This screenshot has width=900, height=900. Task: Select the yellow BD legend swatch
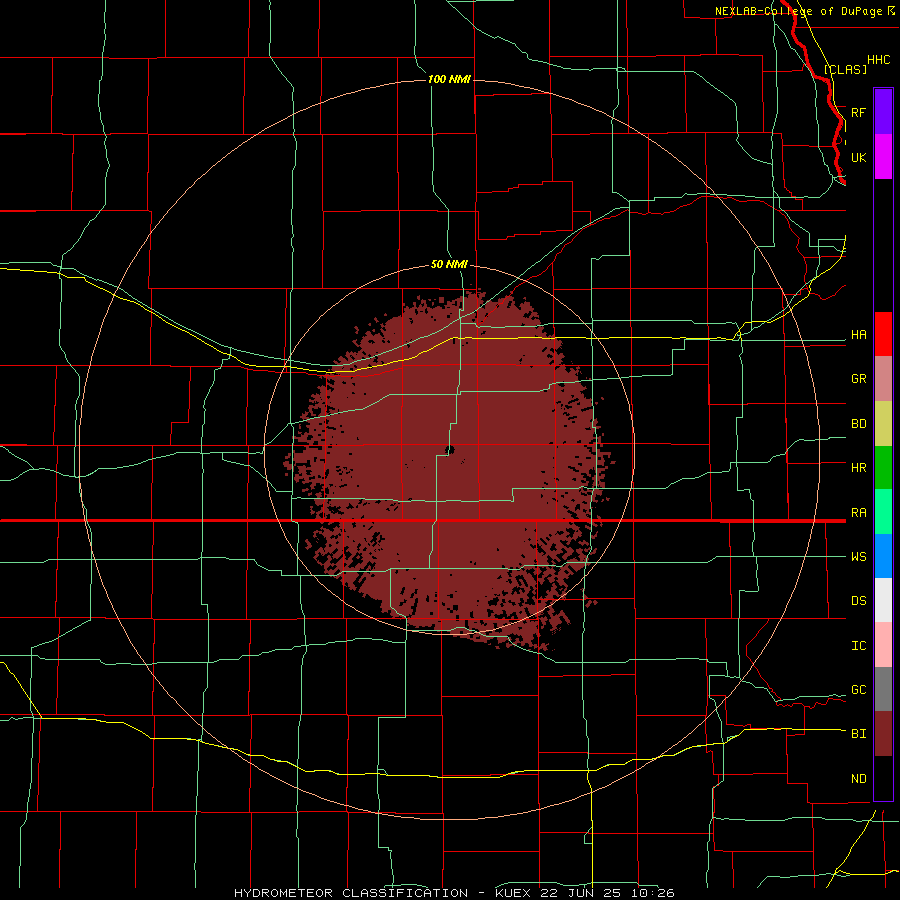click(x=883, y=424)
